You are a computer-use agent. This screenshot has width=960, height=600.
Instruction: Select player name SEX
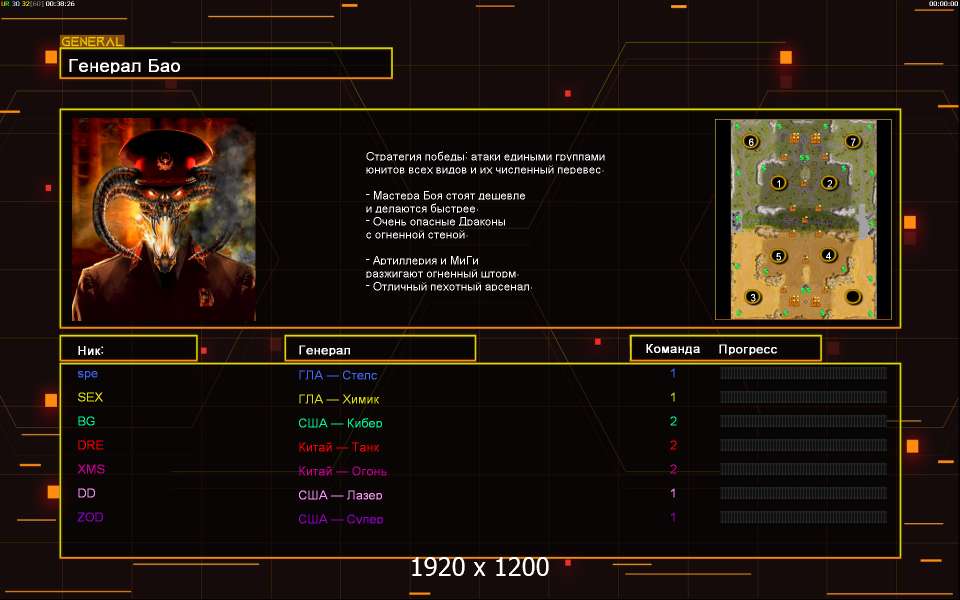(x=90, y=397)
